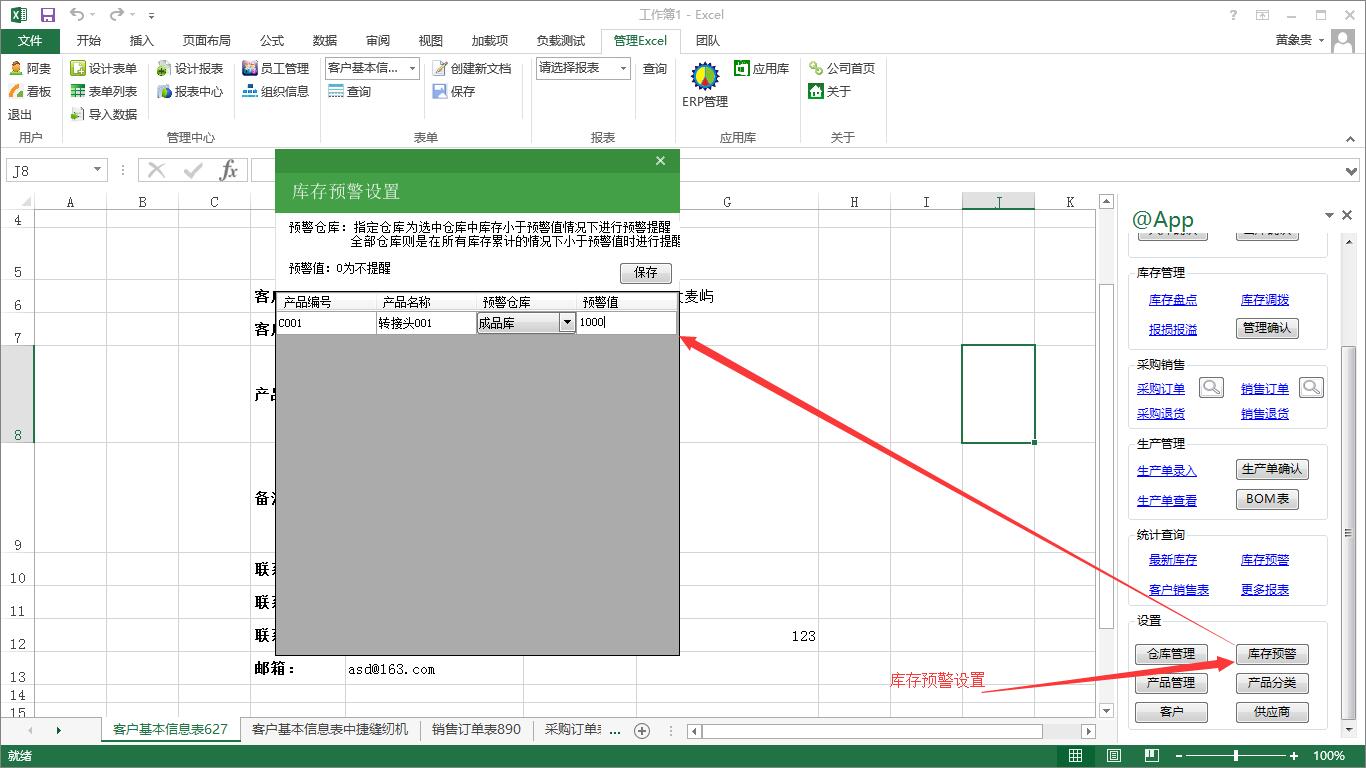Click the search icon beside 采购订单
The height and width of the screenshot is (768, 1366).
1211,388
